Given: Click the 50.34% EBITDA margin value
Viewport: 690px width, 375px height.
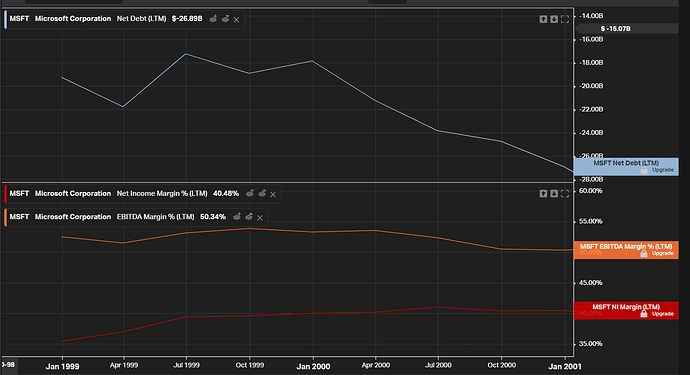Looking at the screenshot, I should pos(213,217).
